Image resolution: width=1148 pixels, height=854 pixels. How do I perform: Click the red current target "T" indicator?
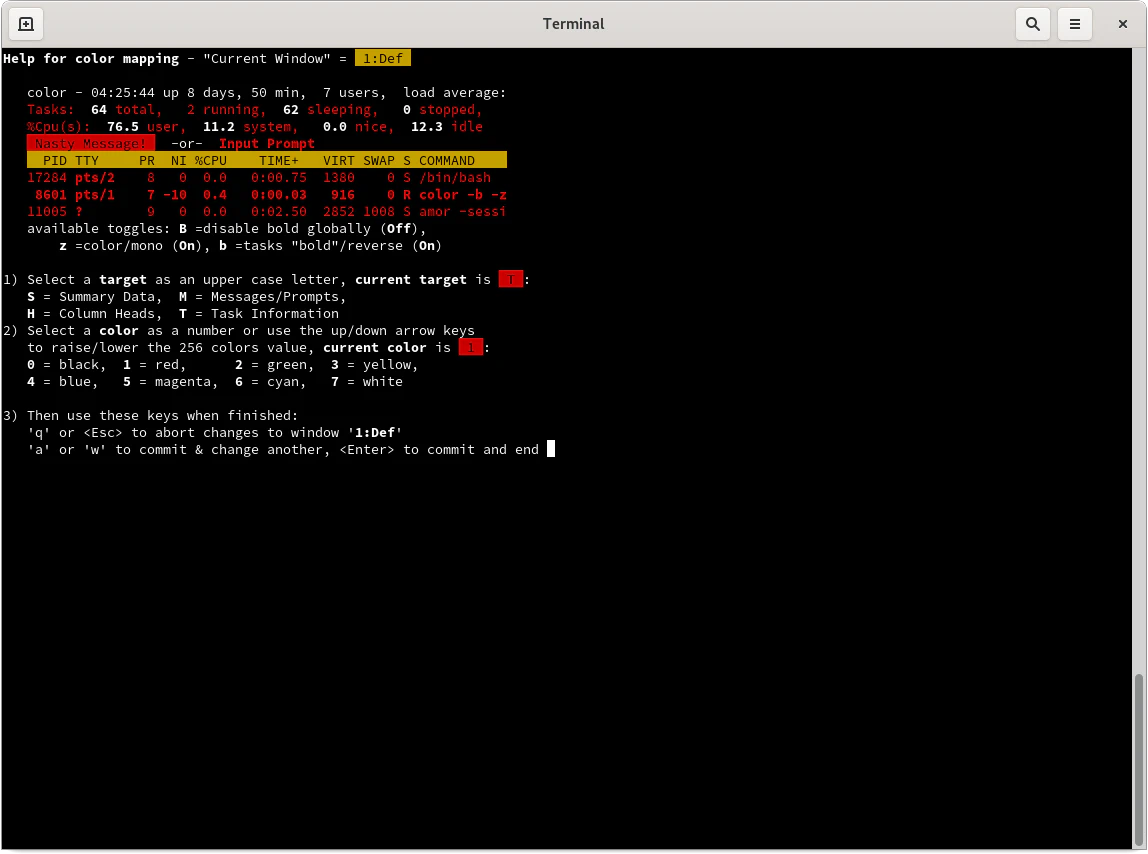510,280
